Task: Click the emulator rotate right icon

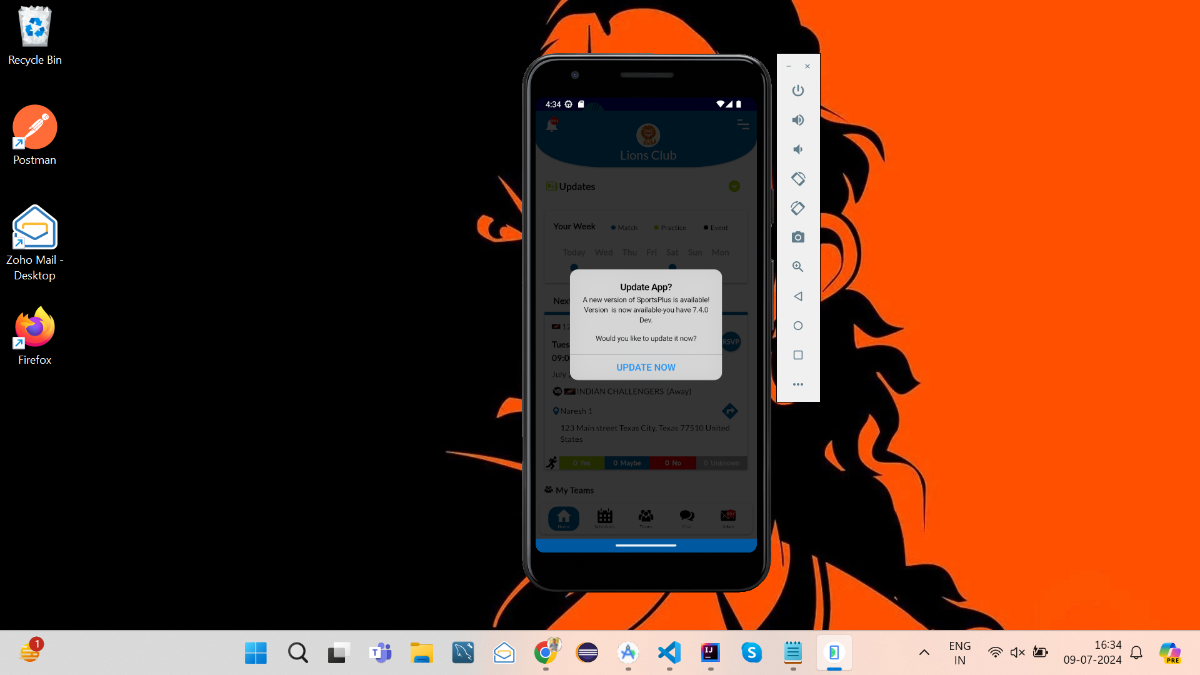Action: point(798,208)
